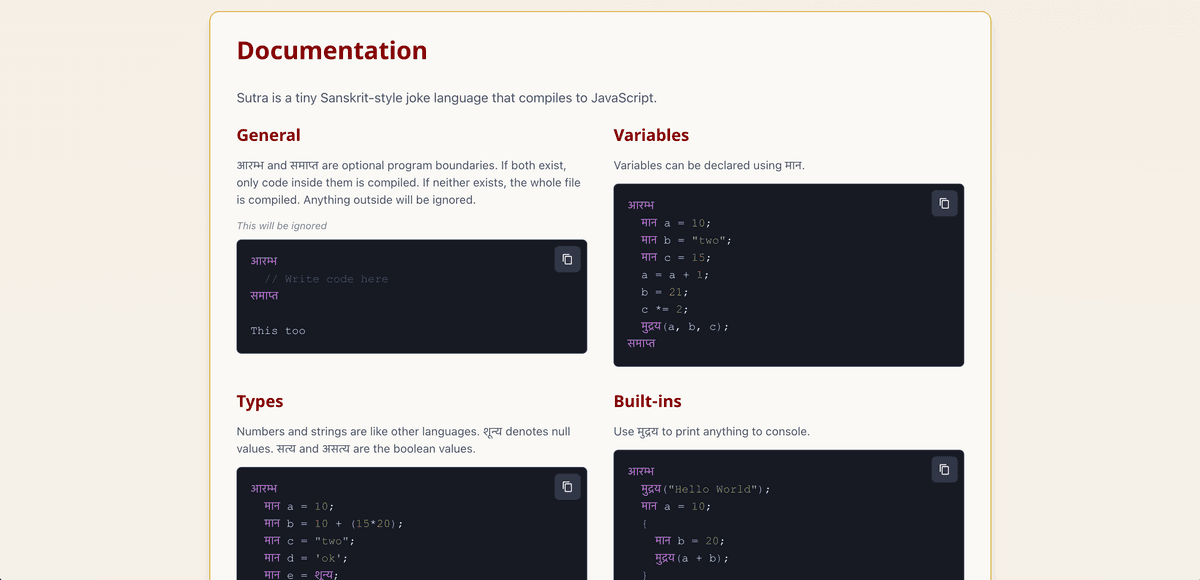Click the Built-ins section heading
Viewport: 1200px width, 580px height.
pyautogui.click(x=647, y=401)
